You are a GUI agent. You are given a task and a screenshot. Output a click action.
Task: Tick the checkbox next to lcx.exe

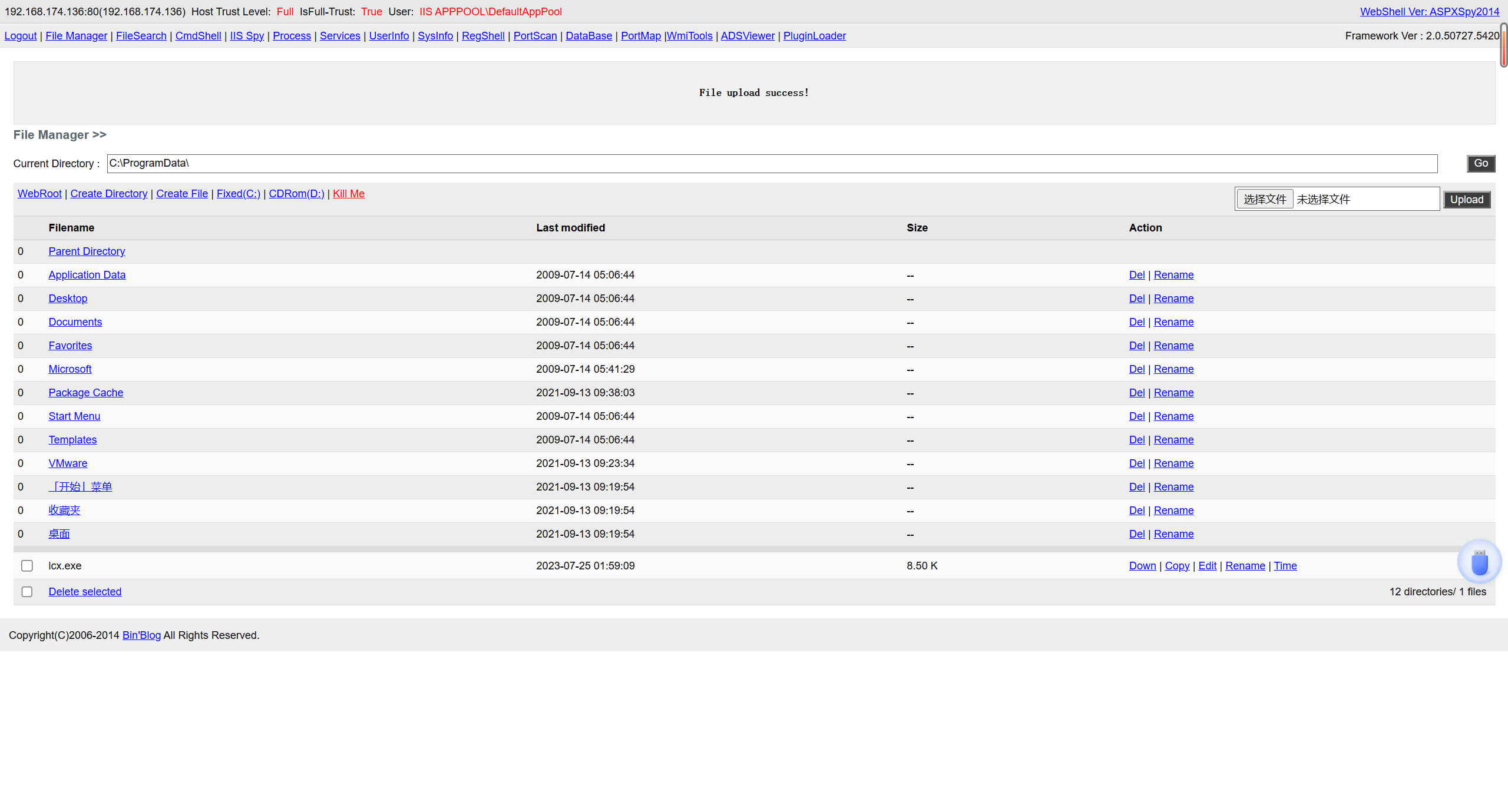[27, 566]
